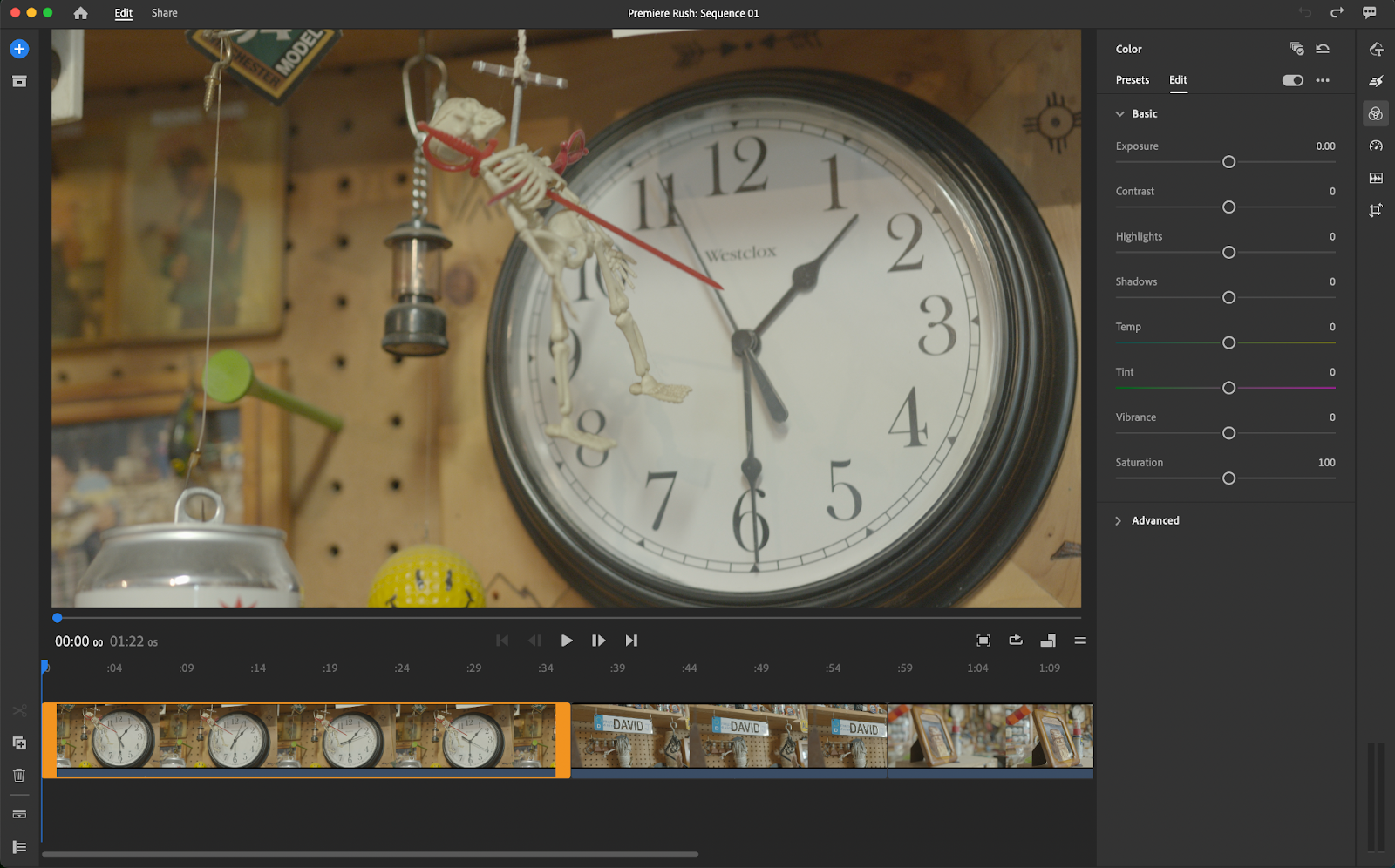
Task: Delete the selected clip with trash icon
Action: pyautogui.click(x=19, y=775)
